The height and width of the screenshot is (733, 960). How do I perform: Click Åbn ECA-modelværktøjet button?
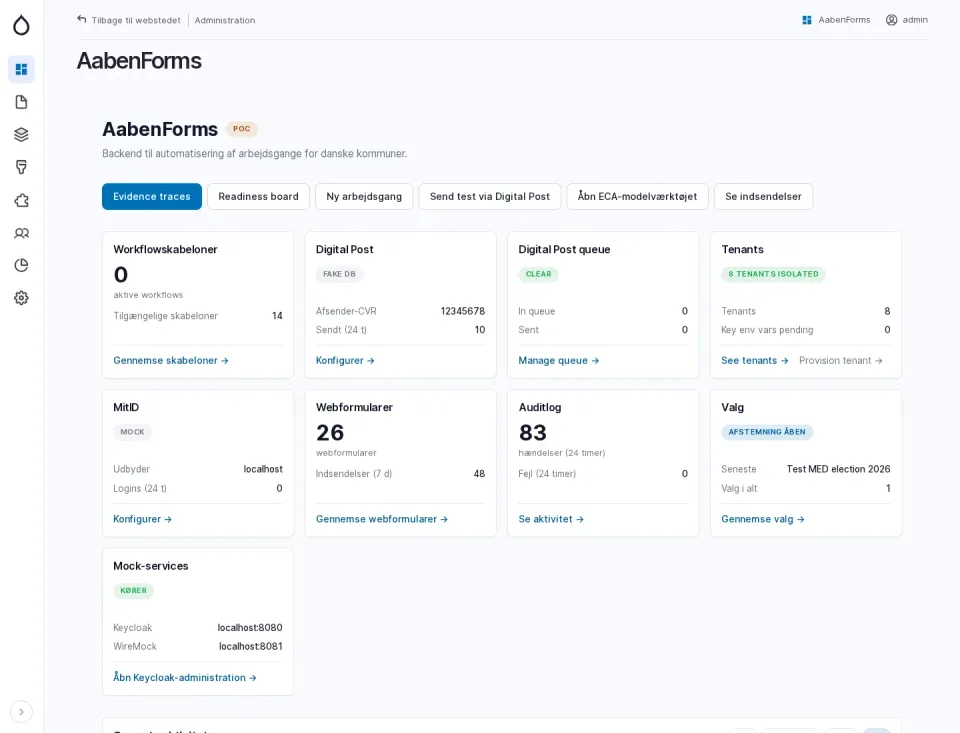(x=637, y=197)
